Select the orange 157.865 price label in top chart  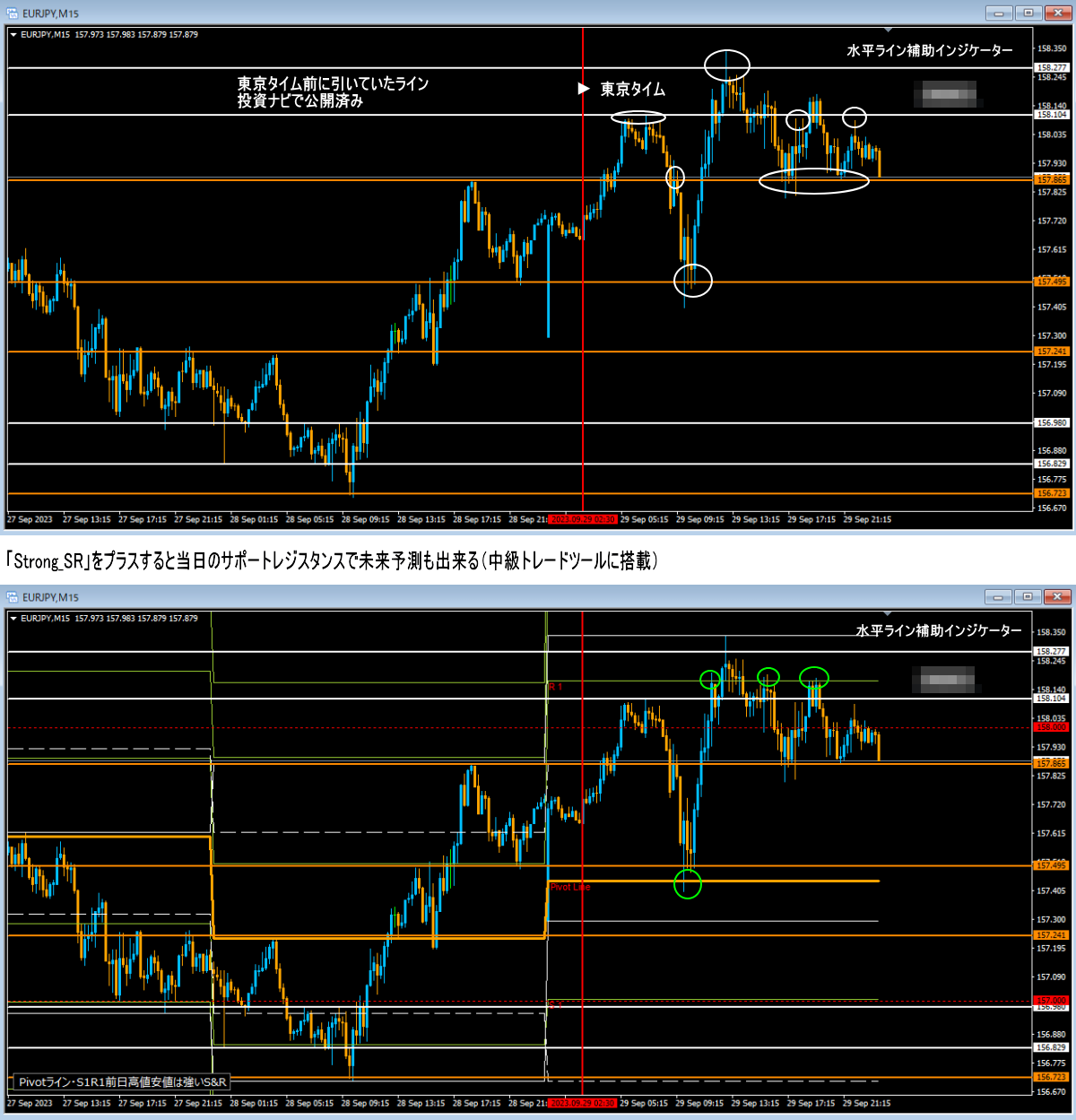tap(1052, 180)
